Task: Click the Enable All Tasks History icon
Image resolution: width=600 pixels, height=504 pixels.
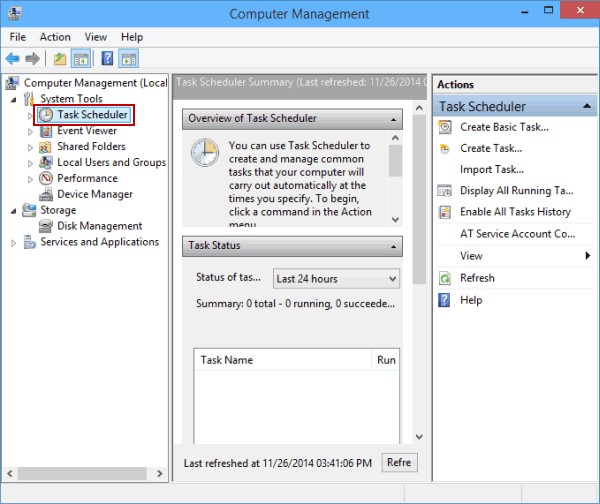Action: 445,212
